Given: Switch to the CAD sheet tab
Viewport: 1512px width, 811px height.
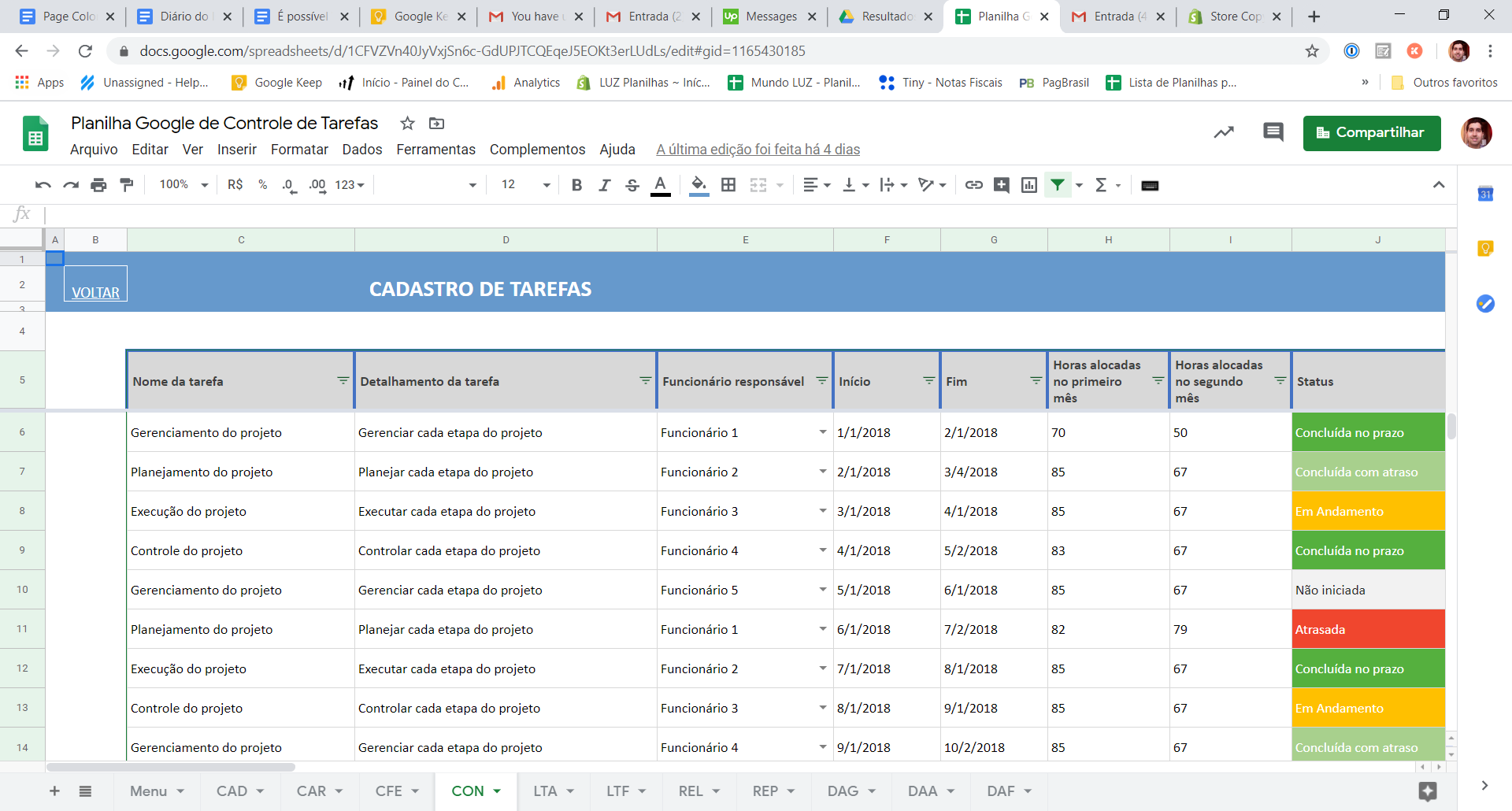Looking at the screenshot, I should [x=232, y=791].
